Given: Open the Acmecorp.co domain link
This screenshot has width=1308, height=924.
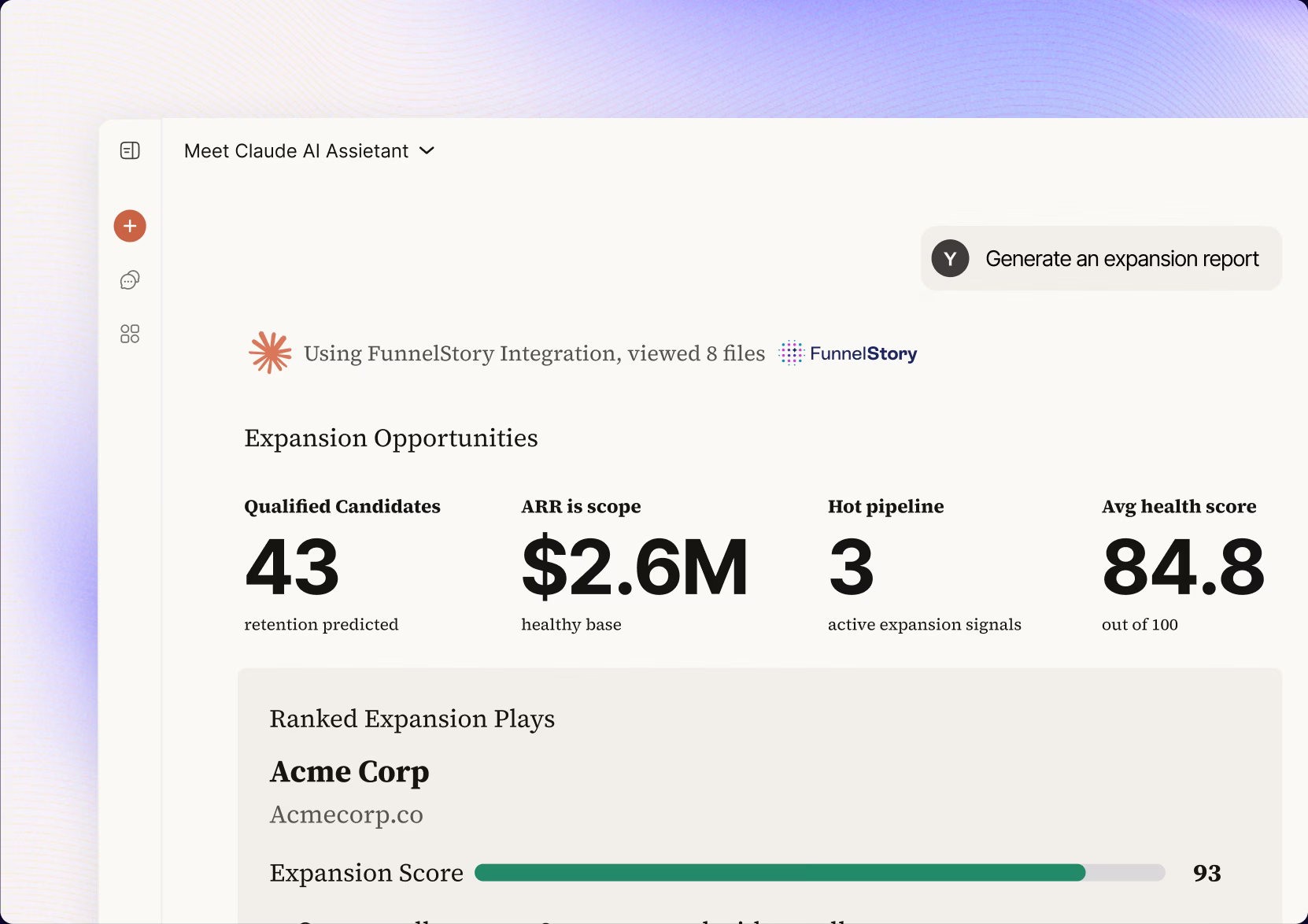Looking at the screenshot, I should (x=346, y=815).
